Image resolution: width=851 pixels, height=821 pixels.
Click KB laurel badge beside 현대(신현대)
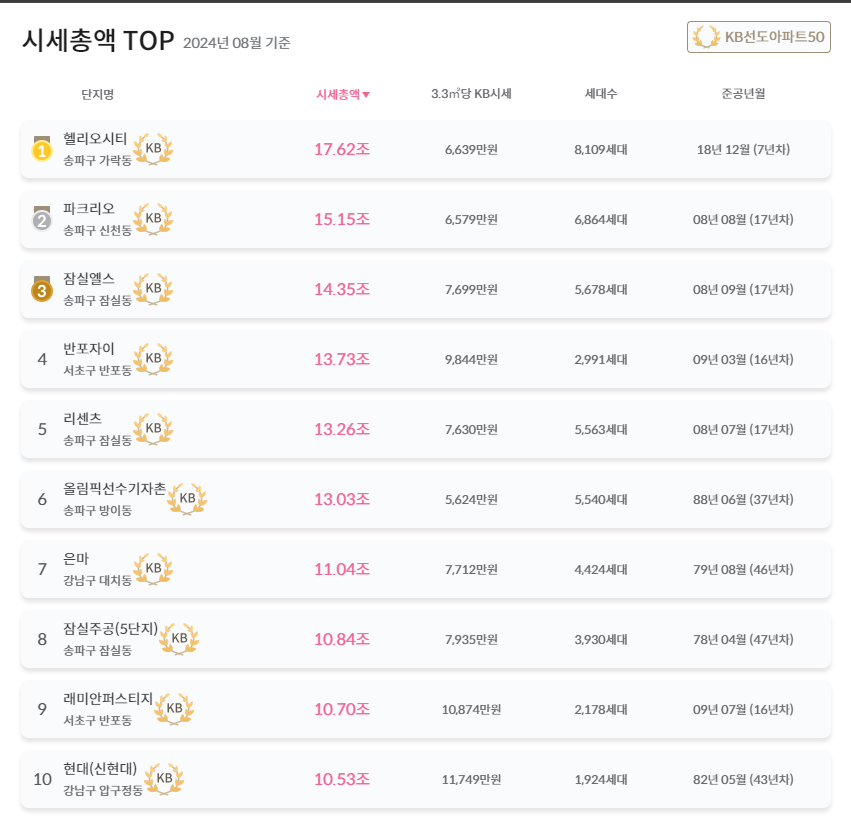(x=165, y=778)
